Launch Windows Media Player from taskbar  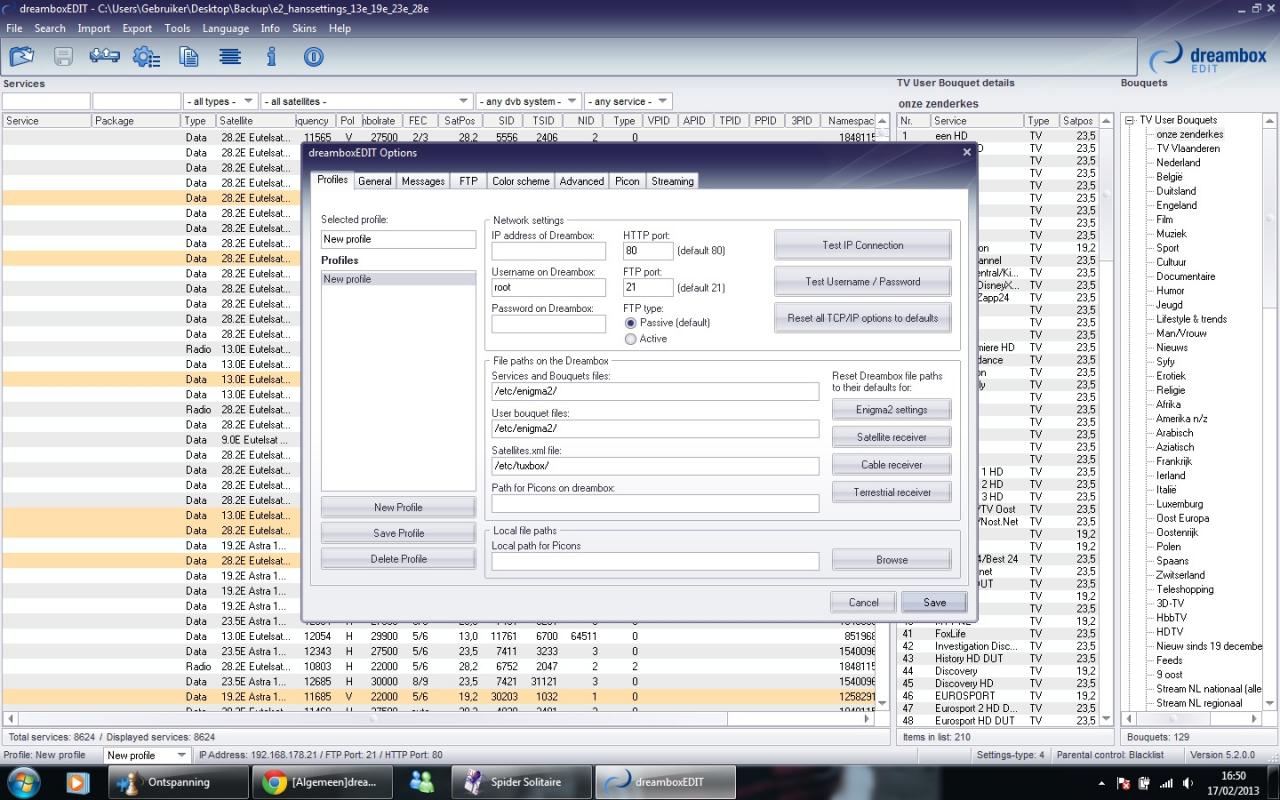[76, 782]
